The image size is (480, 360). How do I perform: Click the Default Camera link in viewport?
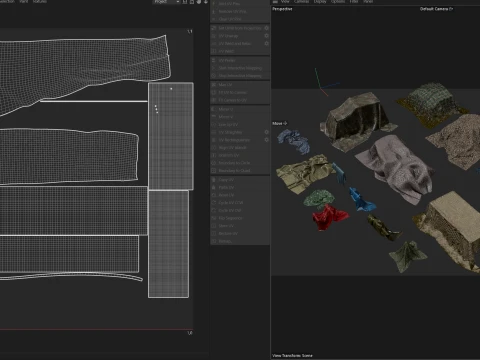436,9
